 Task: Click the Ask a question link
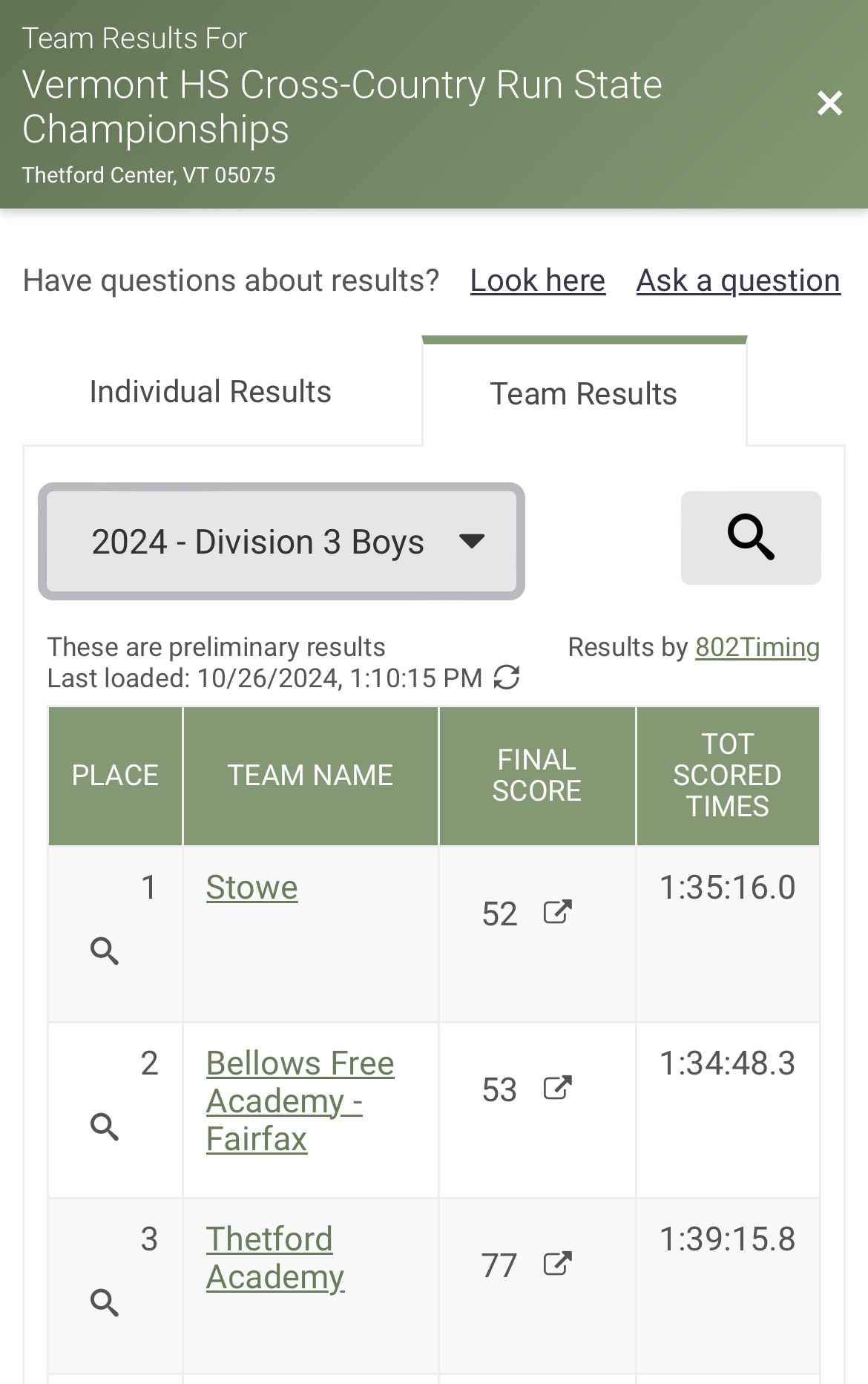coord(738,281)
